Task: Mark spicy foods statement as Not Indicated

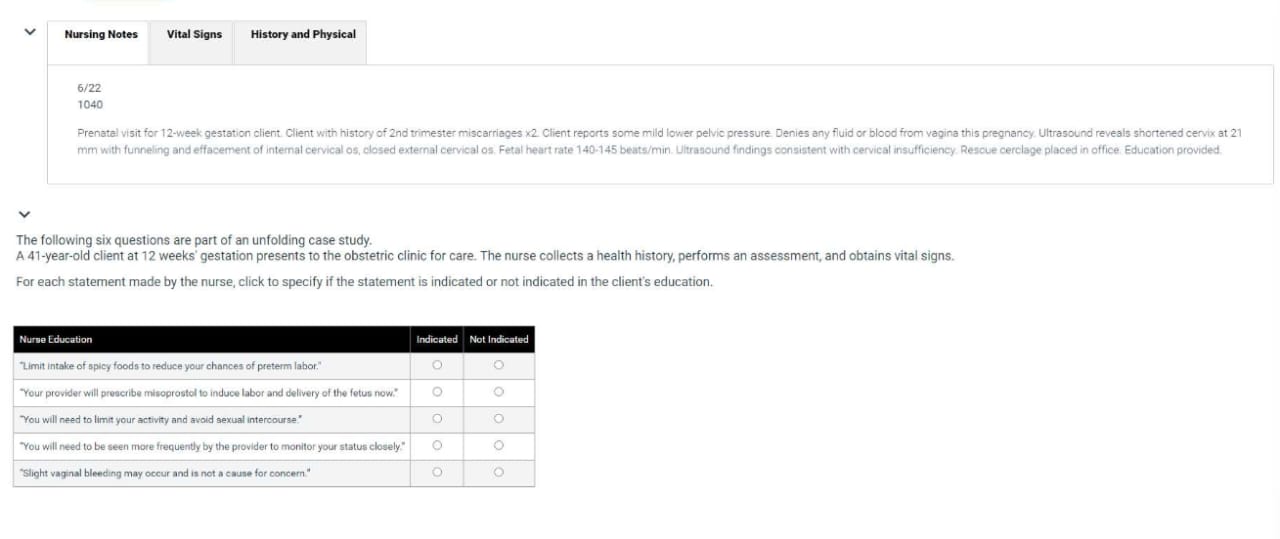Action: point(499,366)
